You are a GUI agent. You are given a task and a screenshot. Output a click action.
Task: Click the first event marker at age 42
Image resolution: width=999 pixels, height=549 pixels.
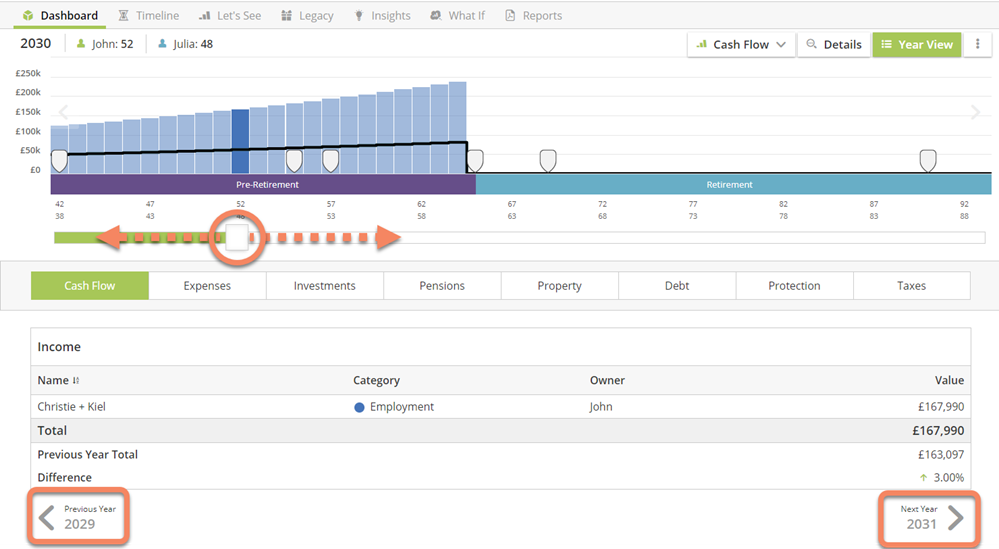(x=59, y=161)
